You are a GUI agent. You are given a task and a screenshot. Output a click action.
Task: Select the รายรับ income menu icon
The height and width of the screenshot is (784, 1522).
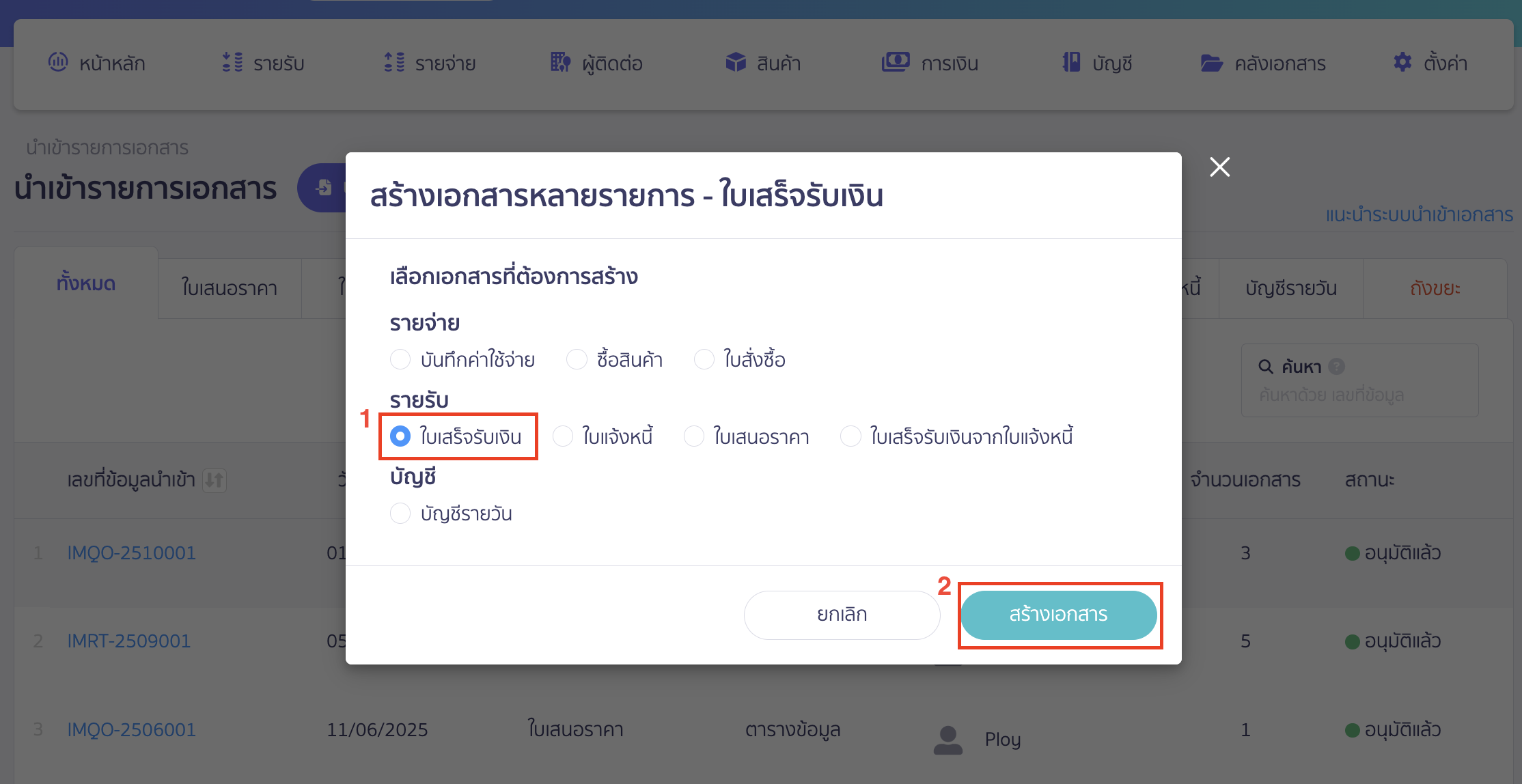[232, 62]
